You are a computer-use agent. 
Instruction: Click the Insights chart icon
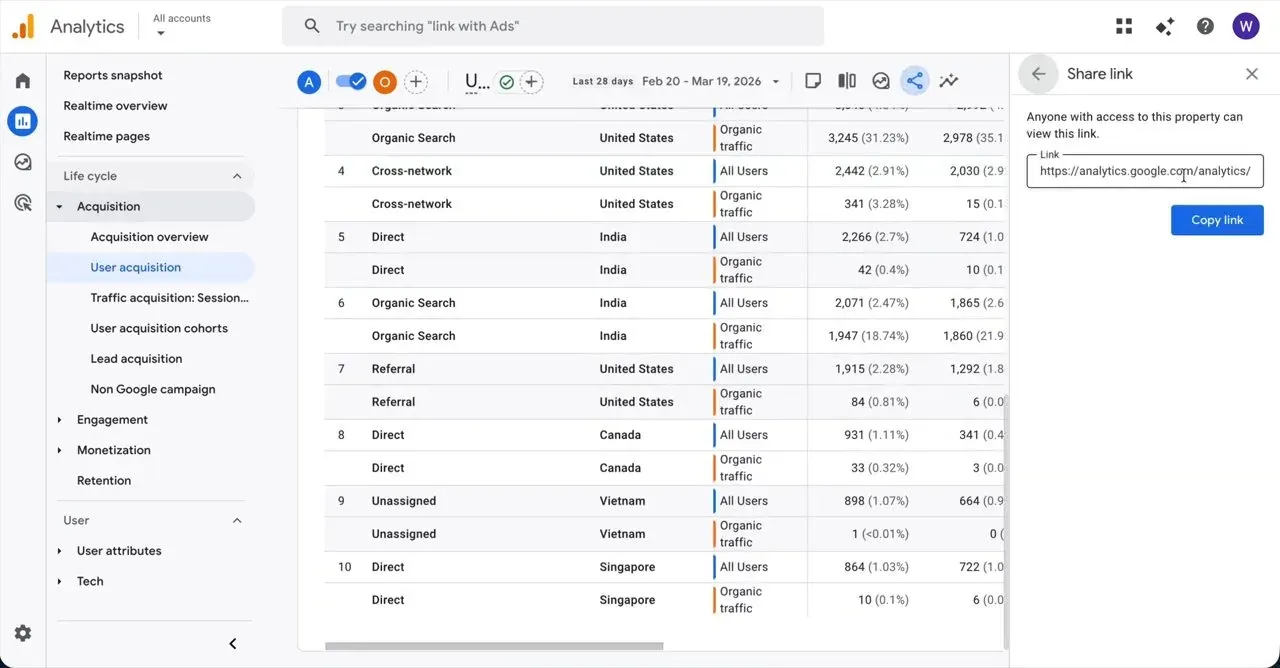(x=881, y=81)
